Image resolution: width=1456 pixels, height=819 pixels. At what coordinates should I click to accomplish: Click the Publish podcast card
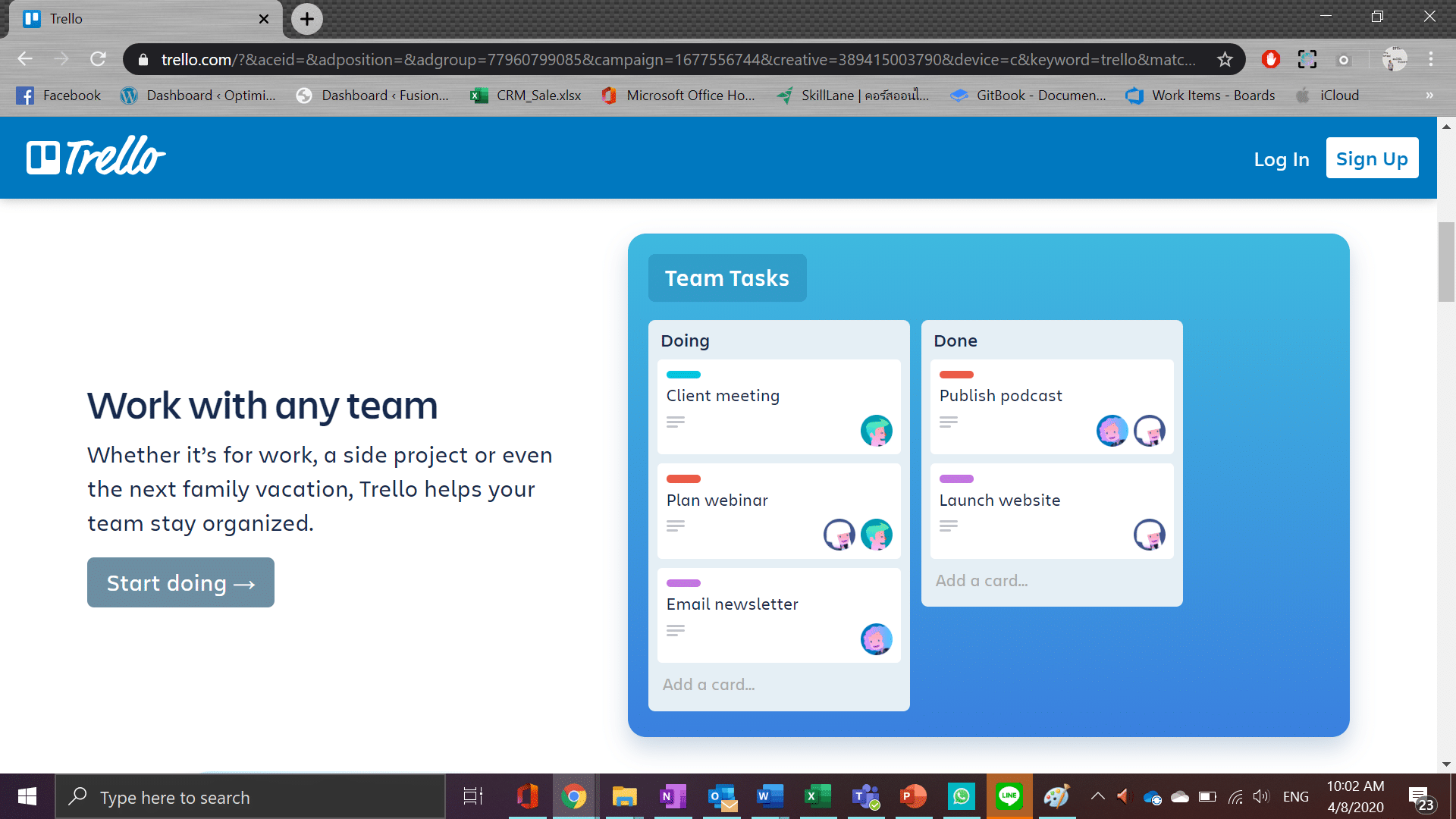tap(1052, 406)
